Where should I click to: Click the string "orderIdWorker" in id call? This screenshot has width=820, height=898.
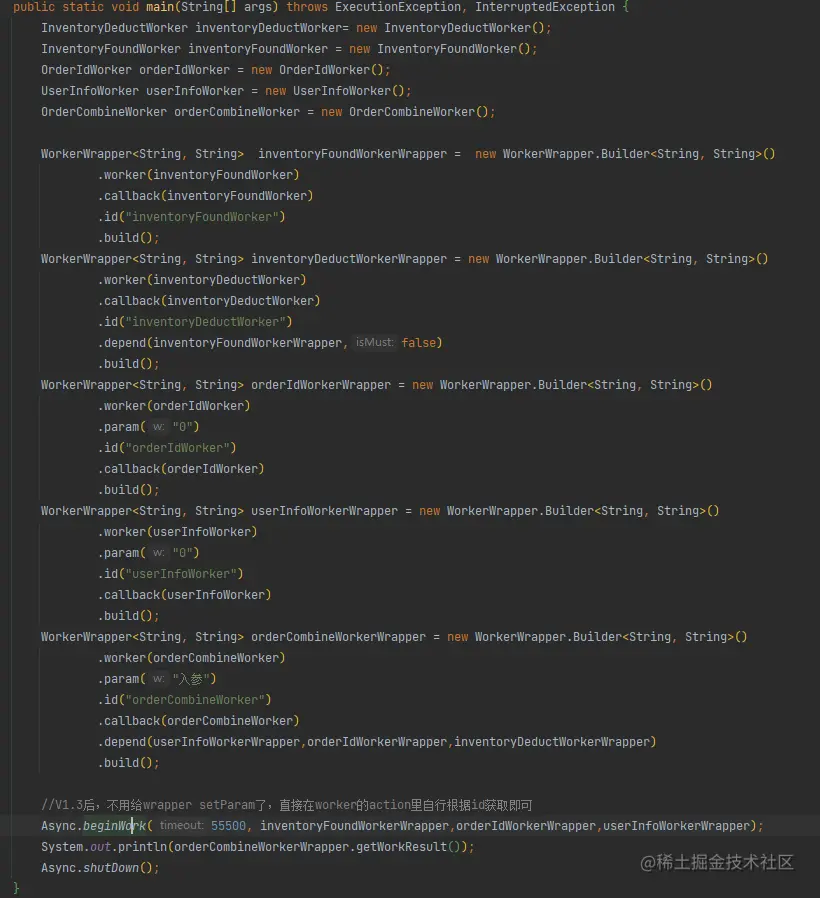178,448
